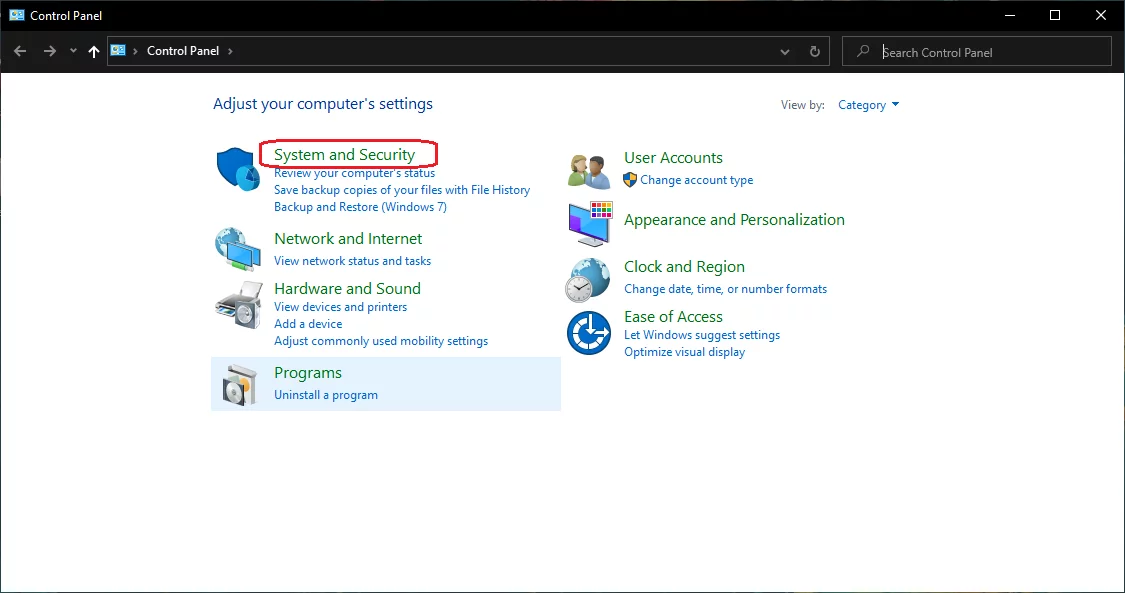Image resolution: width=1125 pixels, height=593 pixels.
Task: Open Hardware and Sound category
Action: [347, 288]
